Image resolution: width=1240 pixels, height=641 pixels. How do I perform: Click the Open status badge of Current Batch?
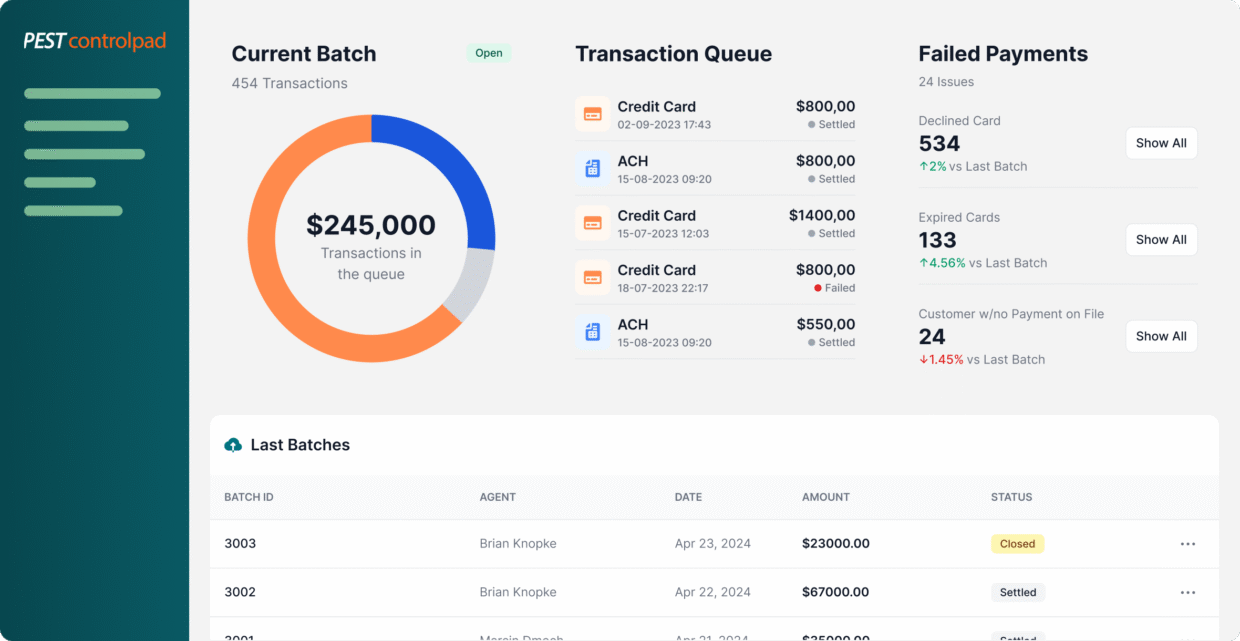point(488,53)
